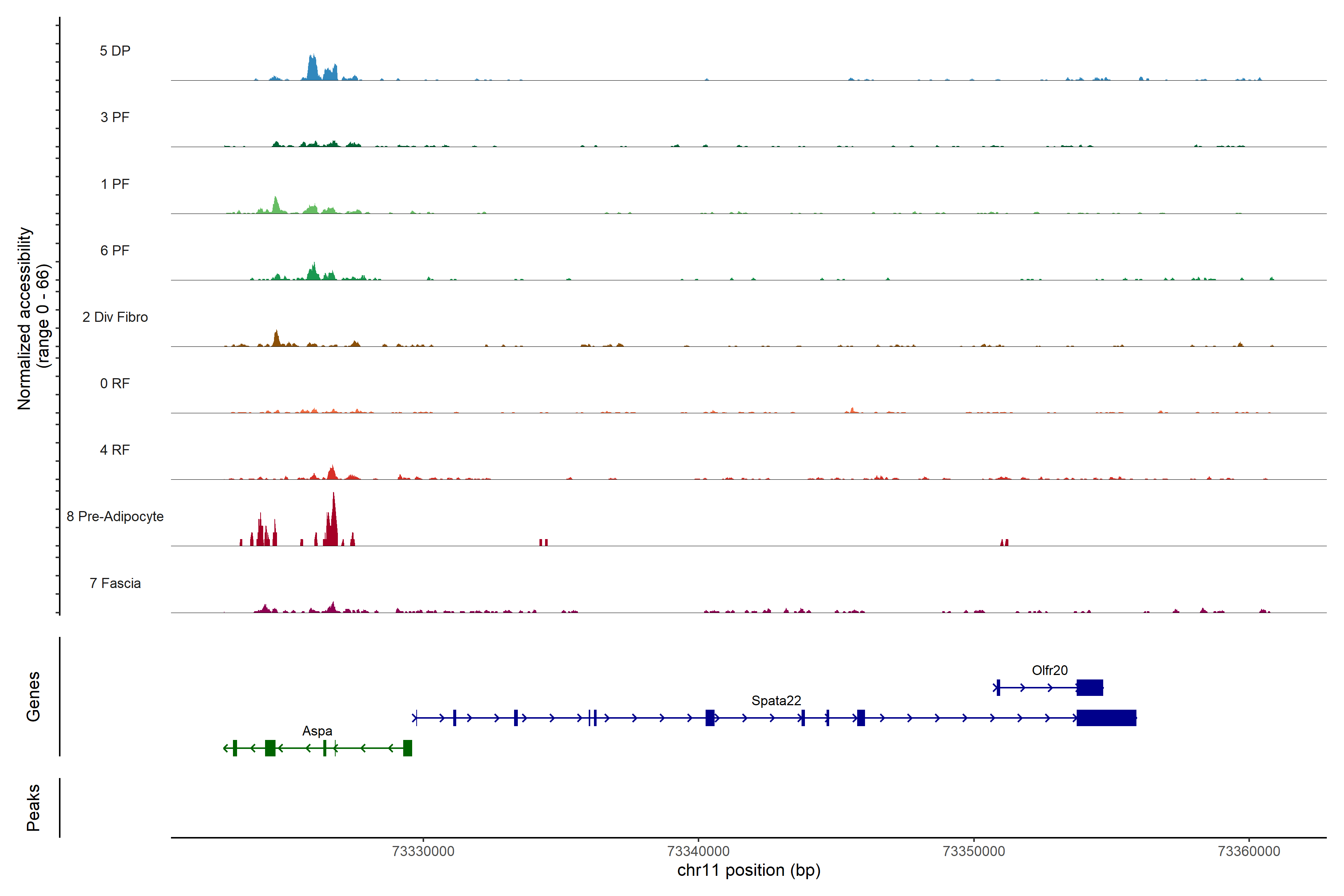Click the rightmost green Aspa exon
The height and width of the screenshot is (896, 1344).
pyautogui.click(x=407, y=748)
